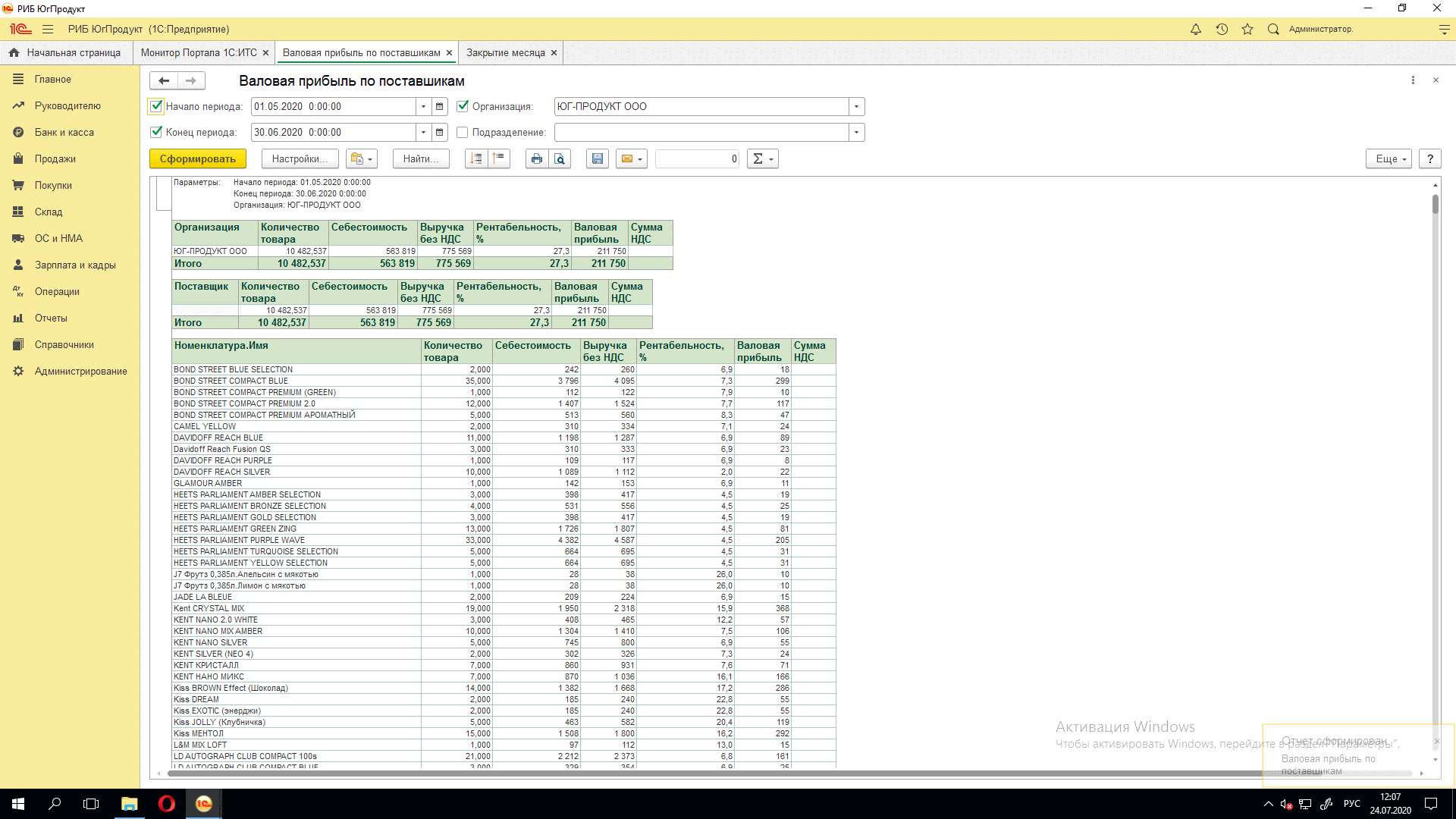Enable the Подразделение checkbox
Image resolution: width=1456 pixels, height=819 pixels.
point(463,133)
